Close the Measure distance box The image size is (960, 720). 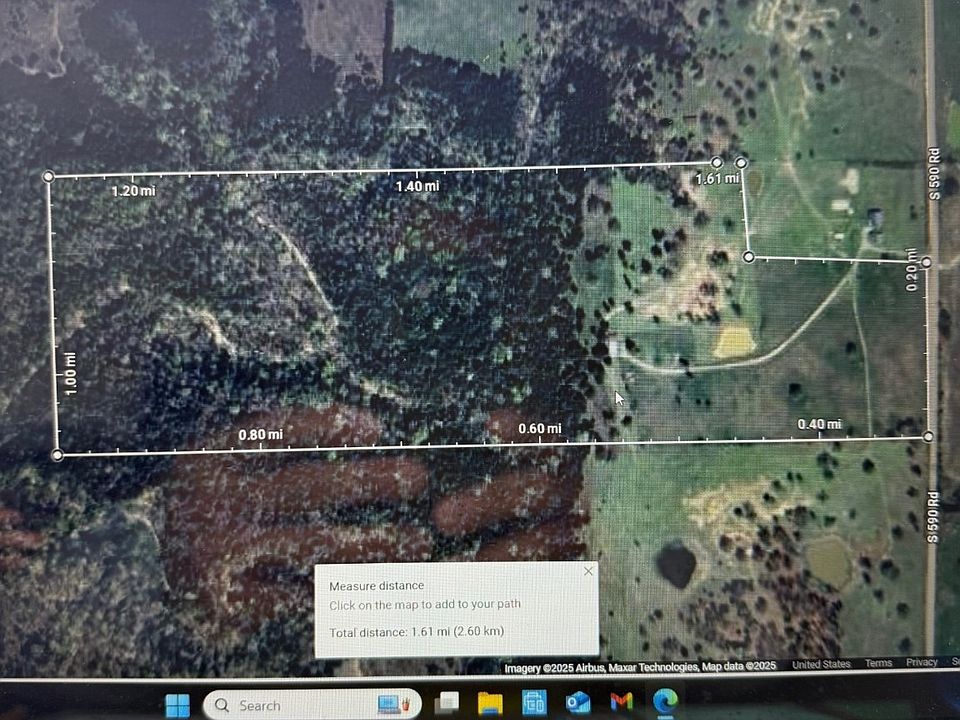point(588,571)
